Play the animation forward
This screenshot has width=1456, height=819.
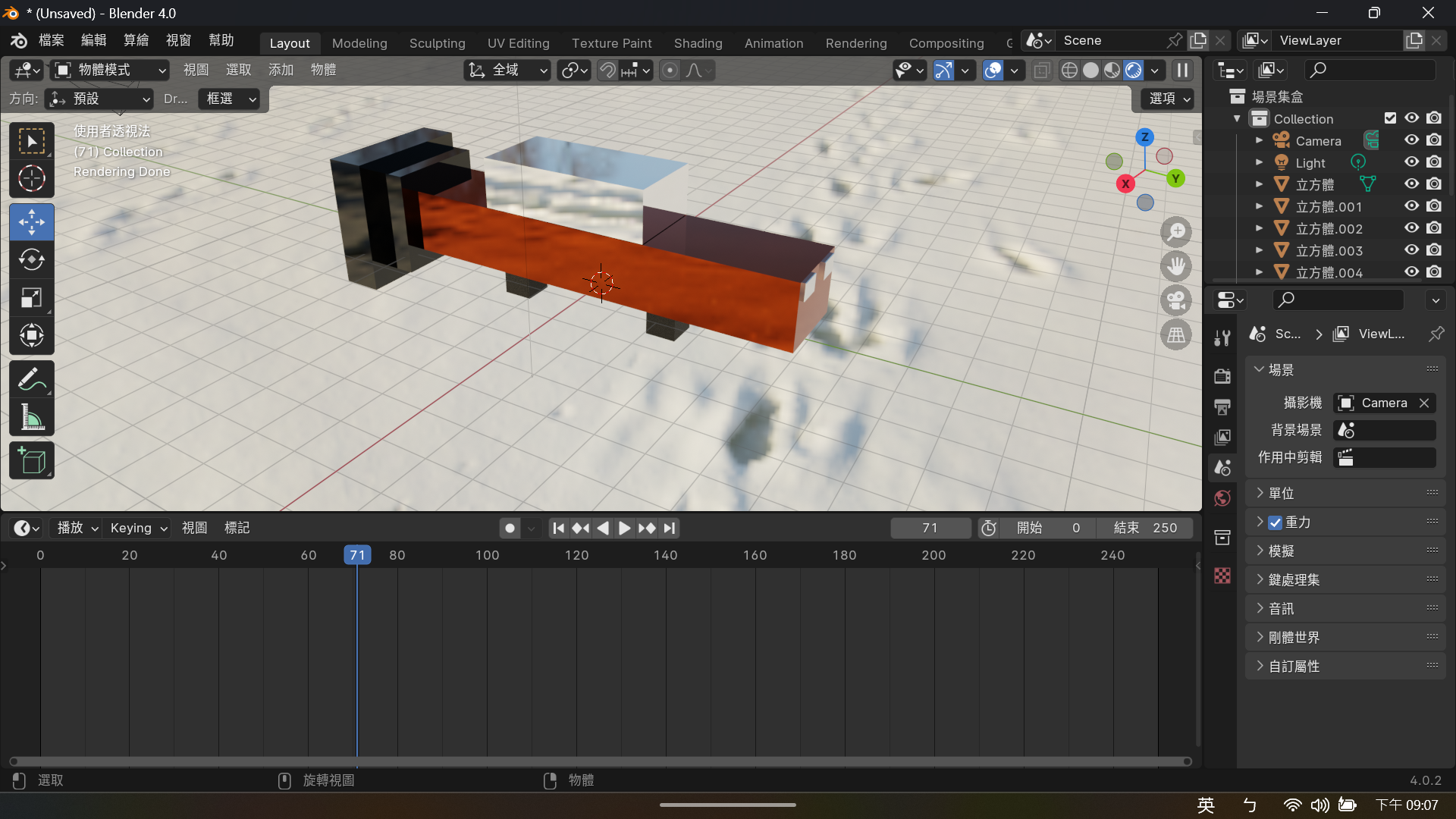pos(624,528)
